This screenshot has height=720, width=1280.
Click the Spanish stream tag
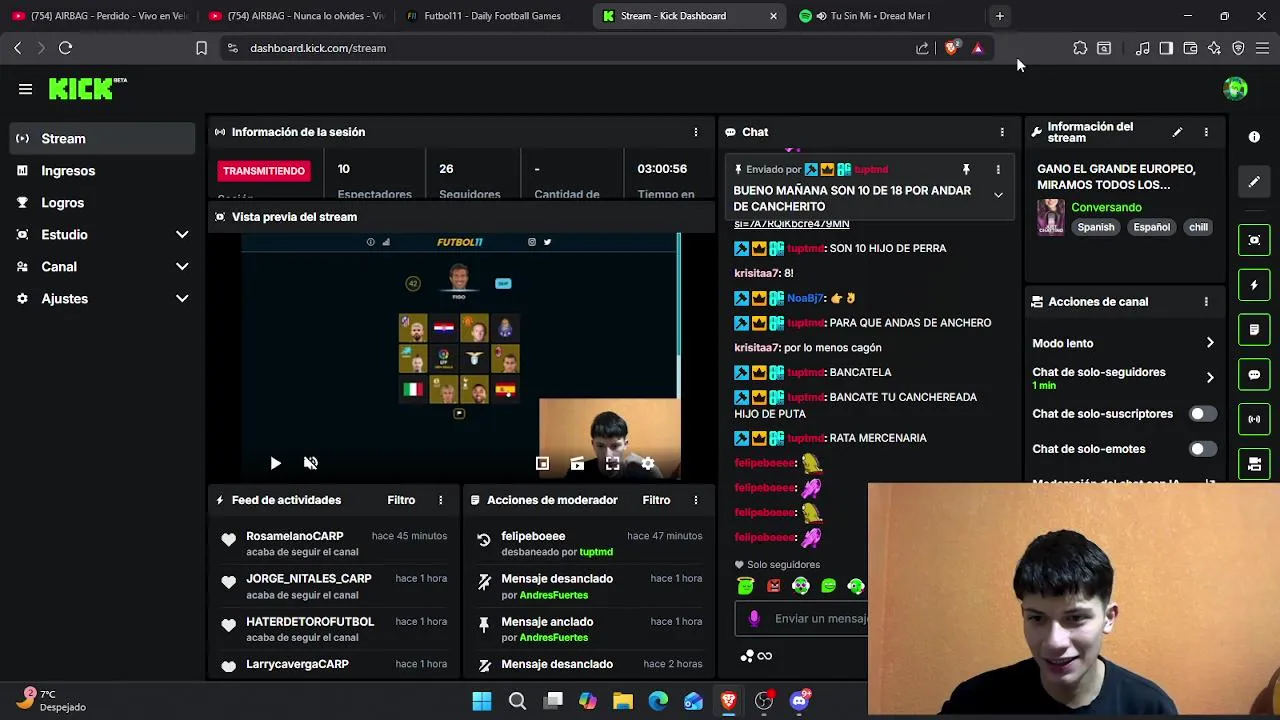click(x=1095, y=227)
